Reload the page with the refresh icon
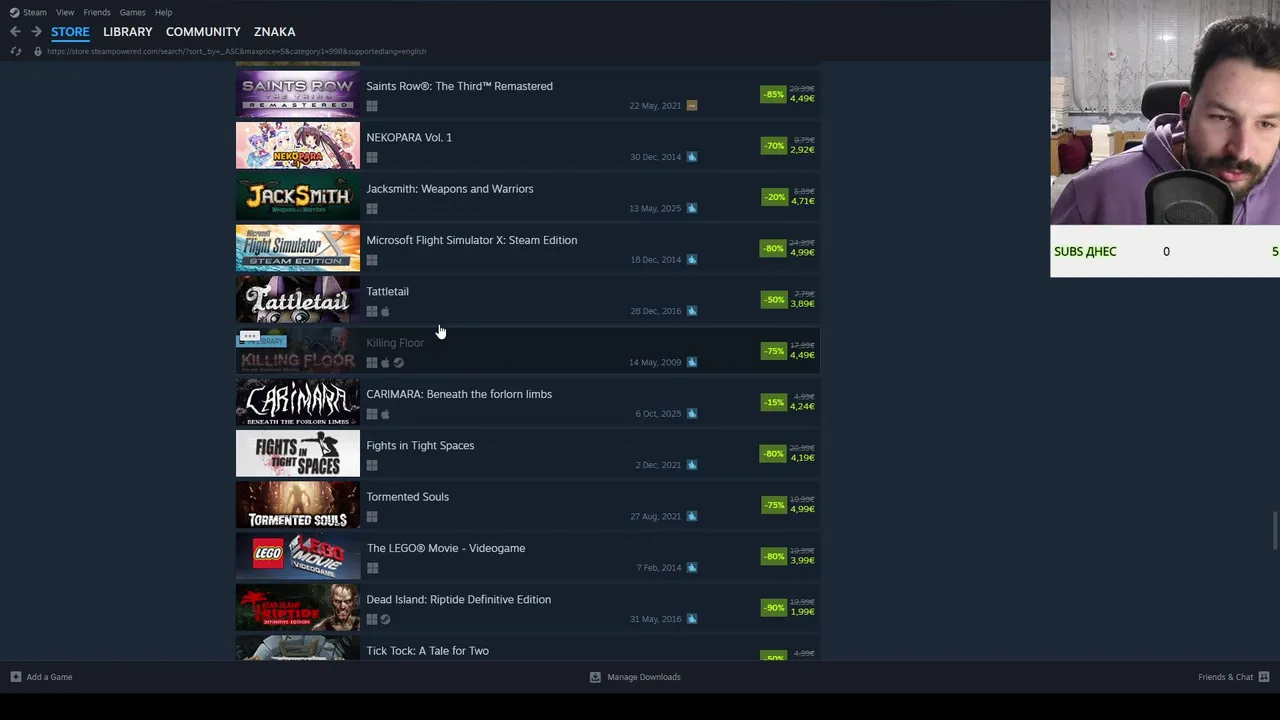Screen dimensions: 1280x720 15,51
